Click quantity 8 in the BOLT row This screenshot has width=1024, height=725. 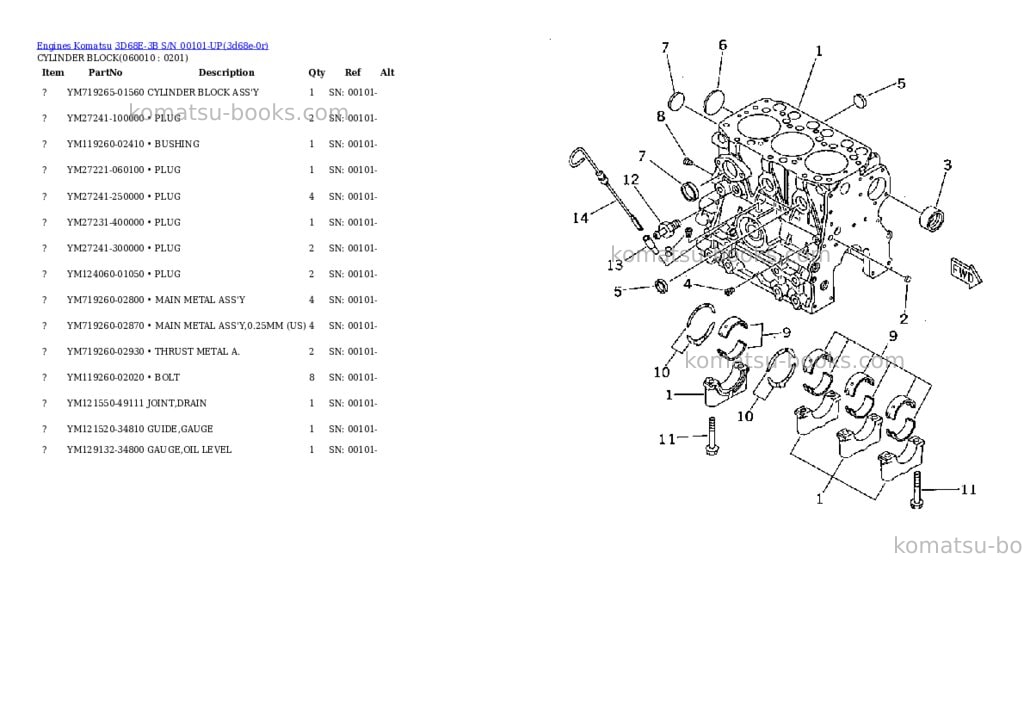312,378
